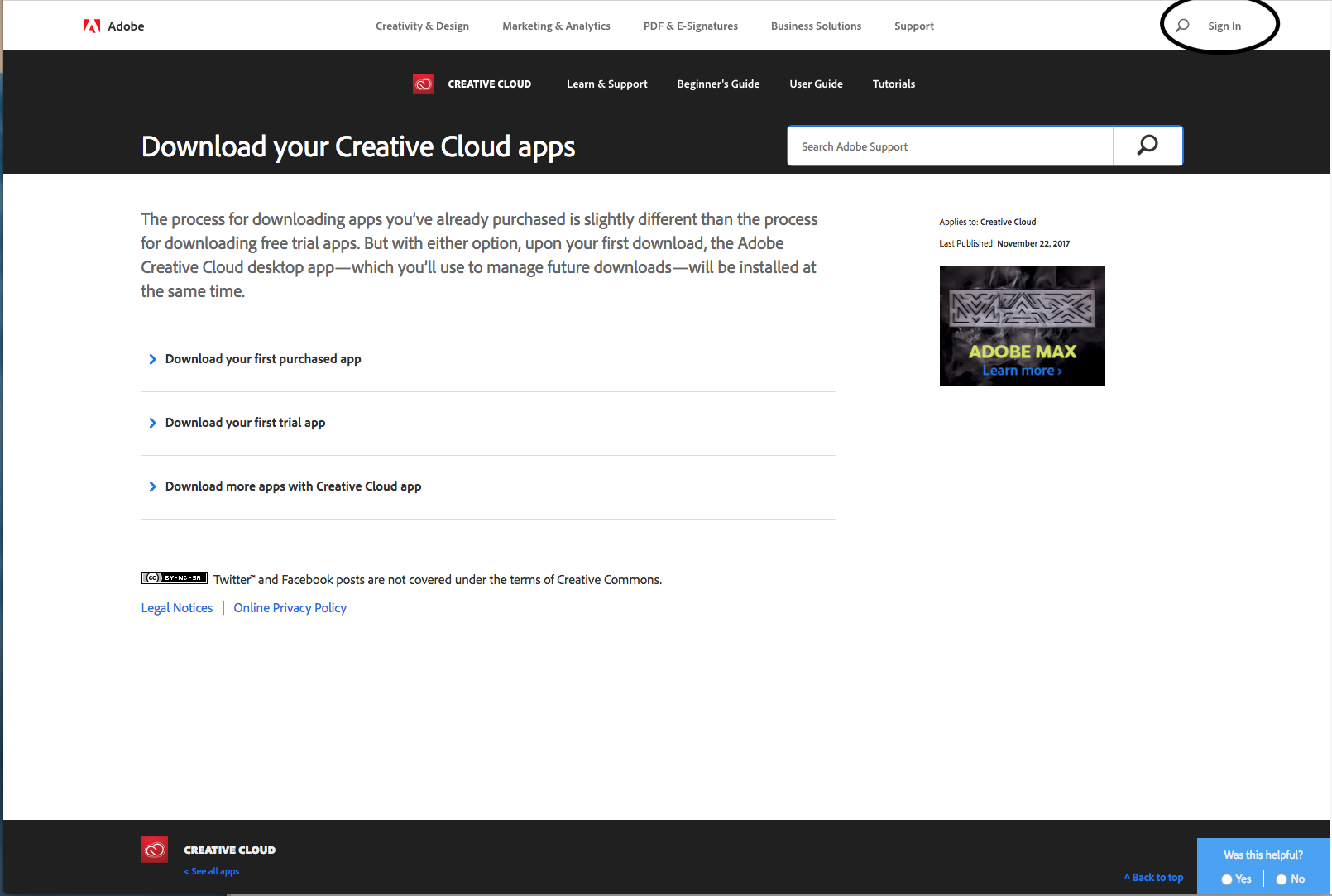Click the Creative Commons license badge
This screenshot has height=896, width=1332.
[174, 577]
